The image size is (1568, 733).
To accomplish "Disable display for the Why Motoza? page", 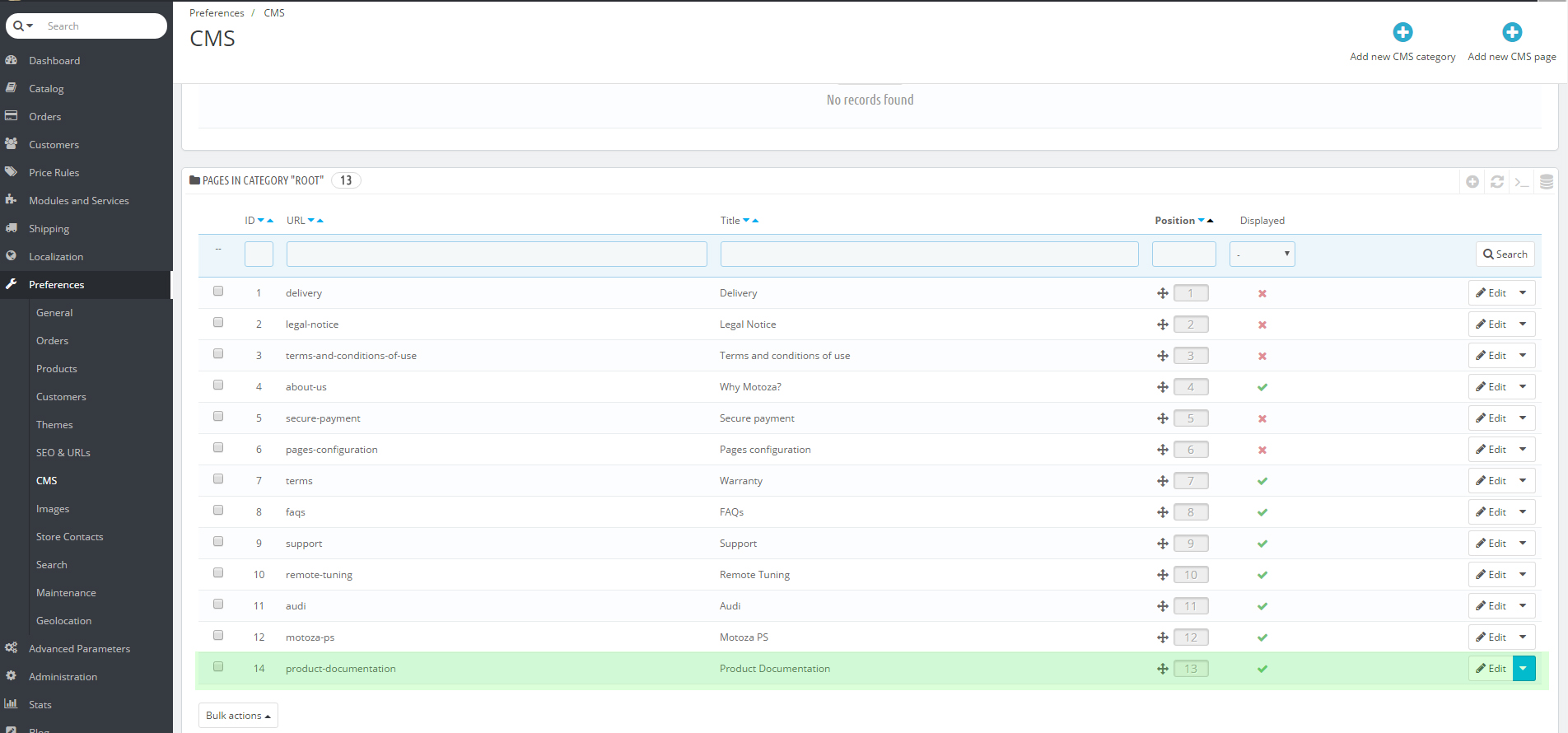I will coord(1262,387).
